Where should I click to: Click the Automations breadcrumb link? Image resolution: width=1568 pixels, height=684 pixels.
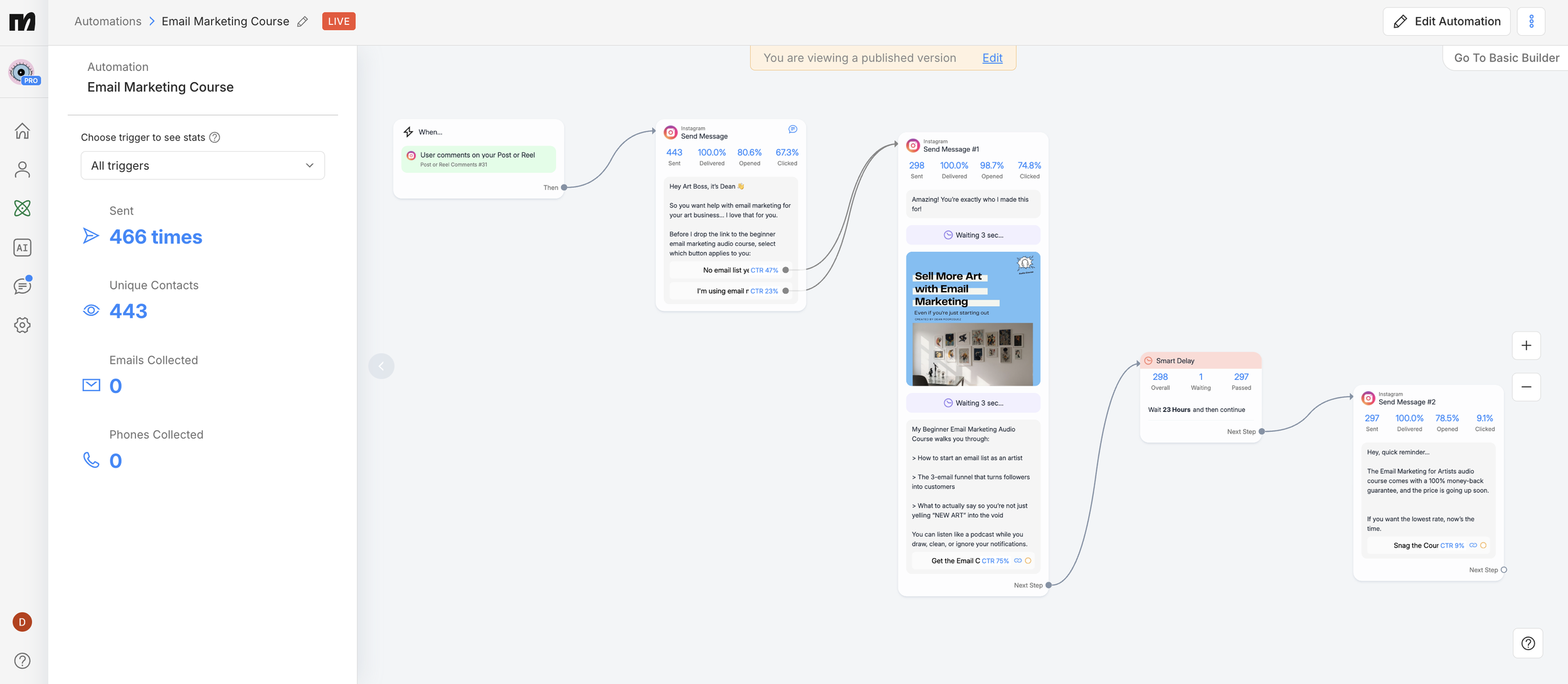[107, 21]
